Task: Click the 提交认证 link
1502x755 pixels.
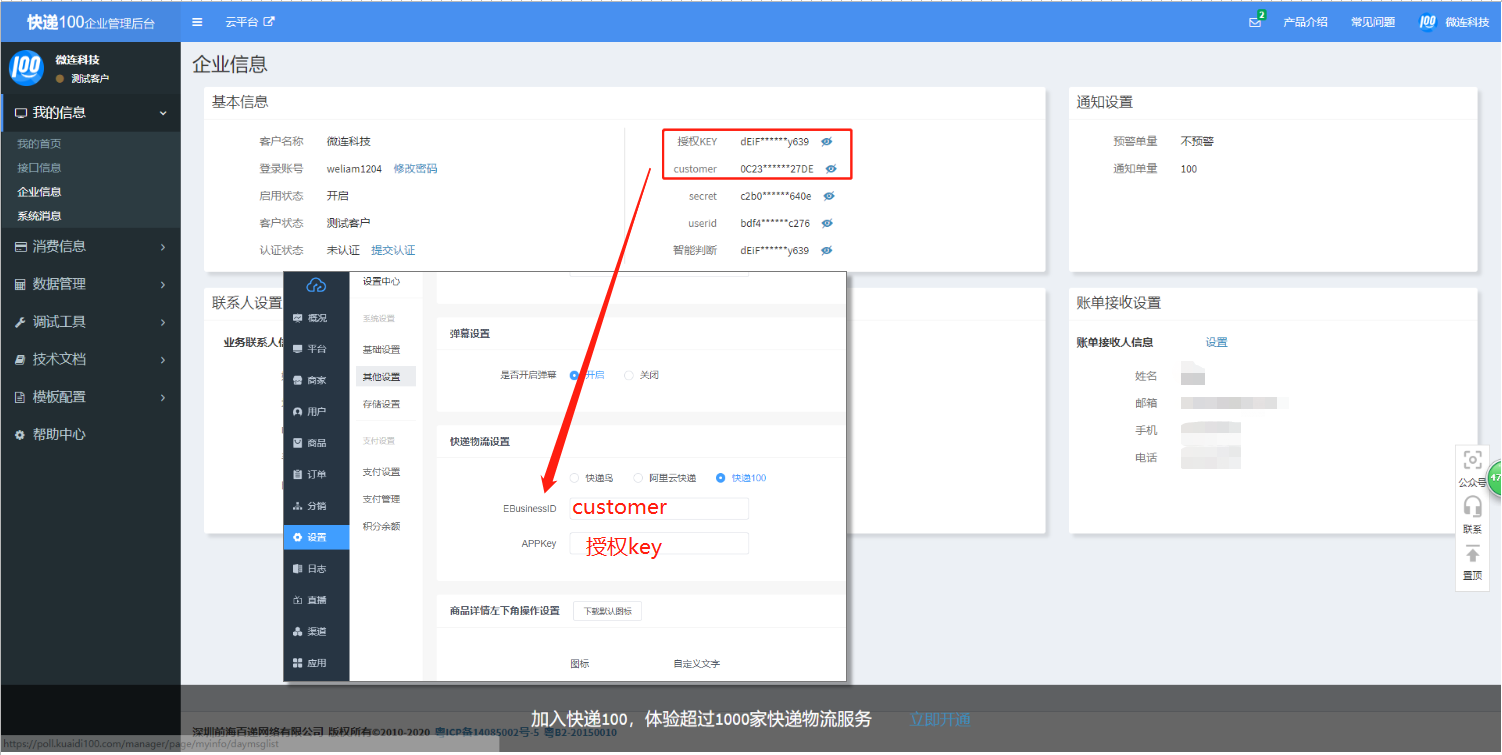Action: click(393, 250)
